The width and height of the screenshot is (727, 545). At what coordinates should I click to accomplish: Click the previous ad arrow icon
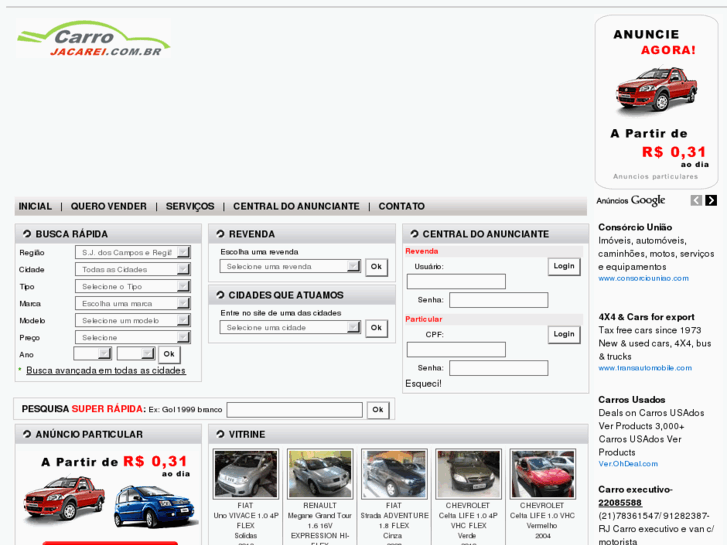[x=696, y=201]
